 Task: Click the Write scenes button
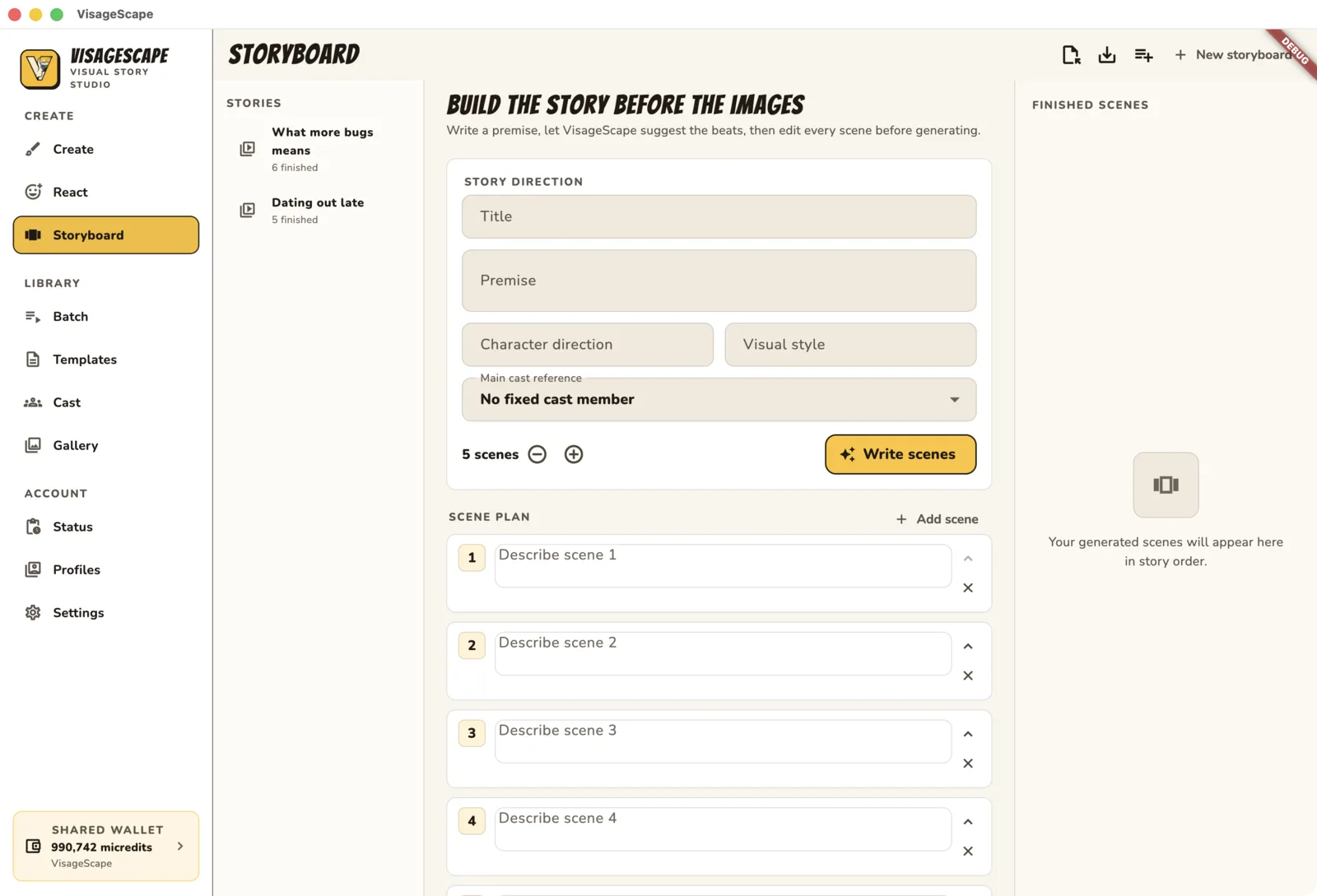(x=900, y=454)
